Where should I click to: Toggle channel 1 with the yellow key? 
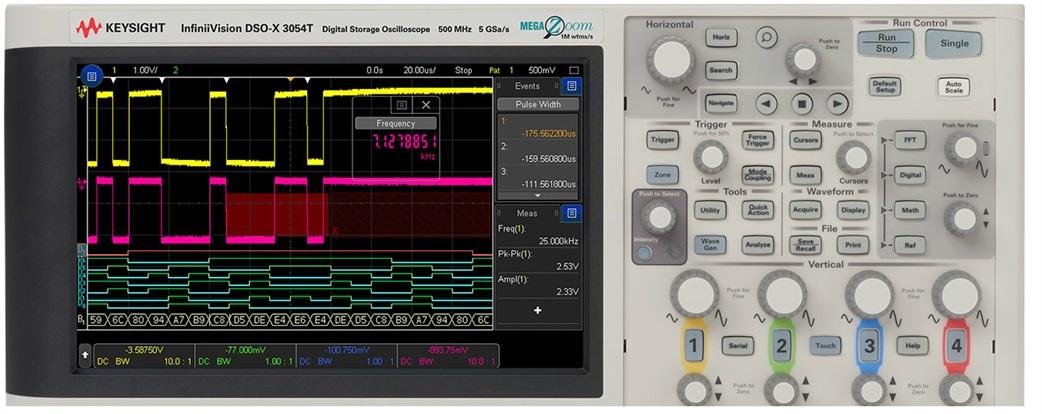[694, 346]
